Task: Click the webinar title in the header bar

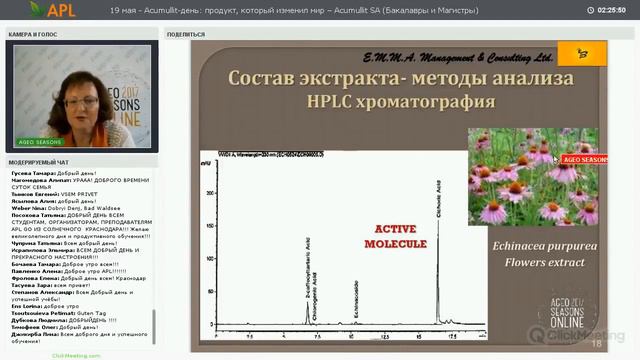Action: pyautogui.click(x=294, y=10)
